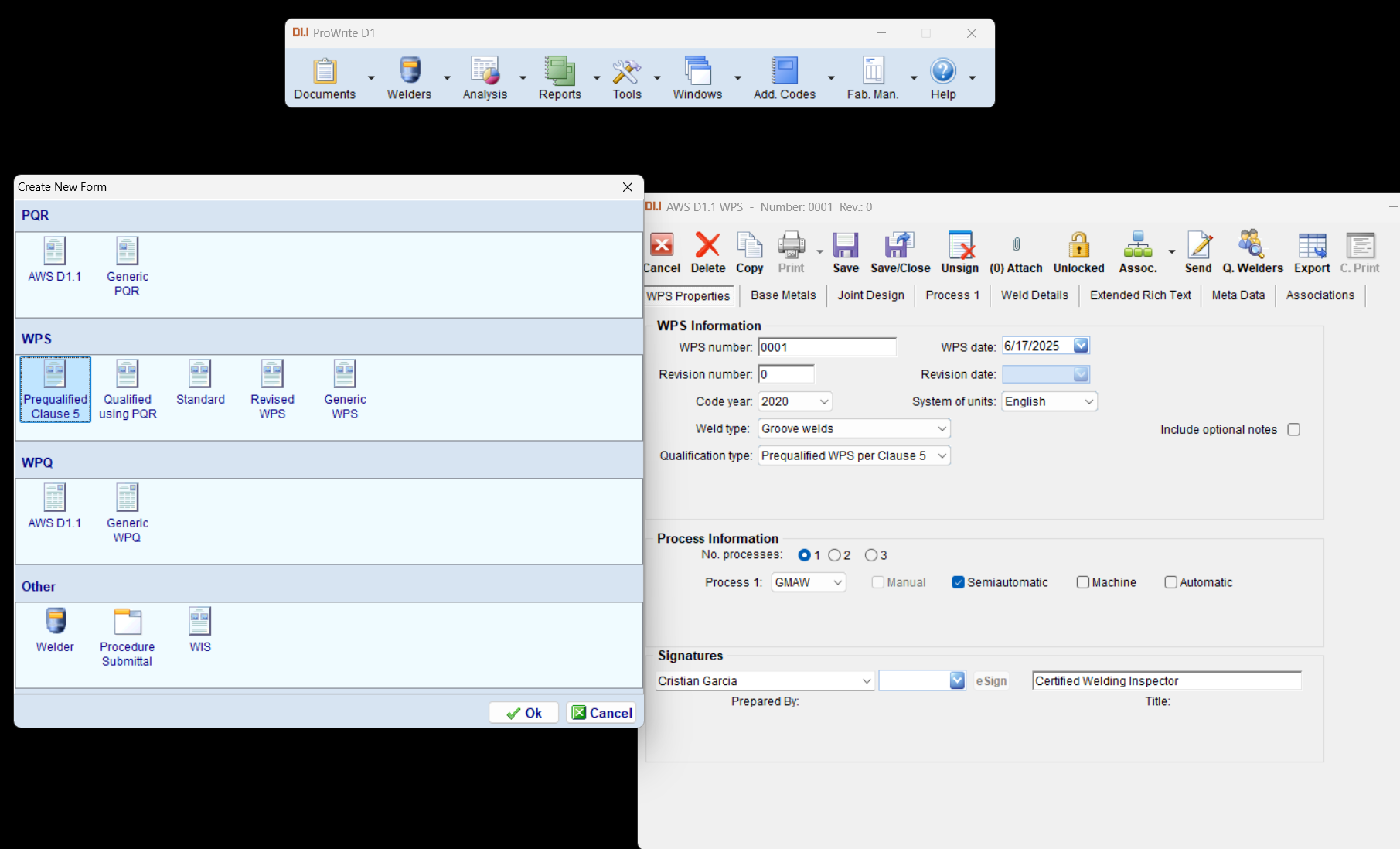The height and width of the screenshot is (849, 1400).
Task: Switch to the Weld Details tab
Action: [x=1034, y=295]
